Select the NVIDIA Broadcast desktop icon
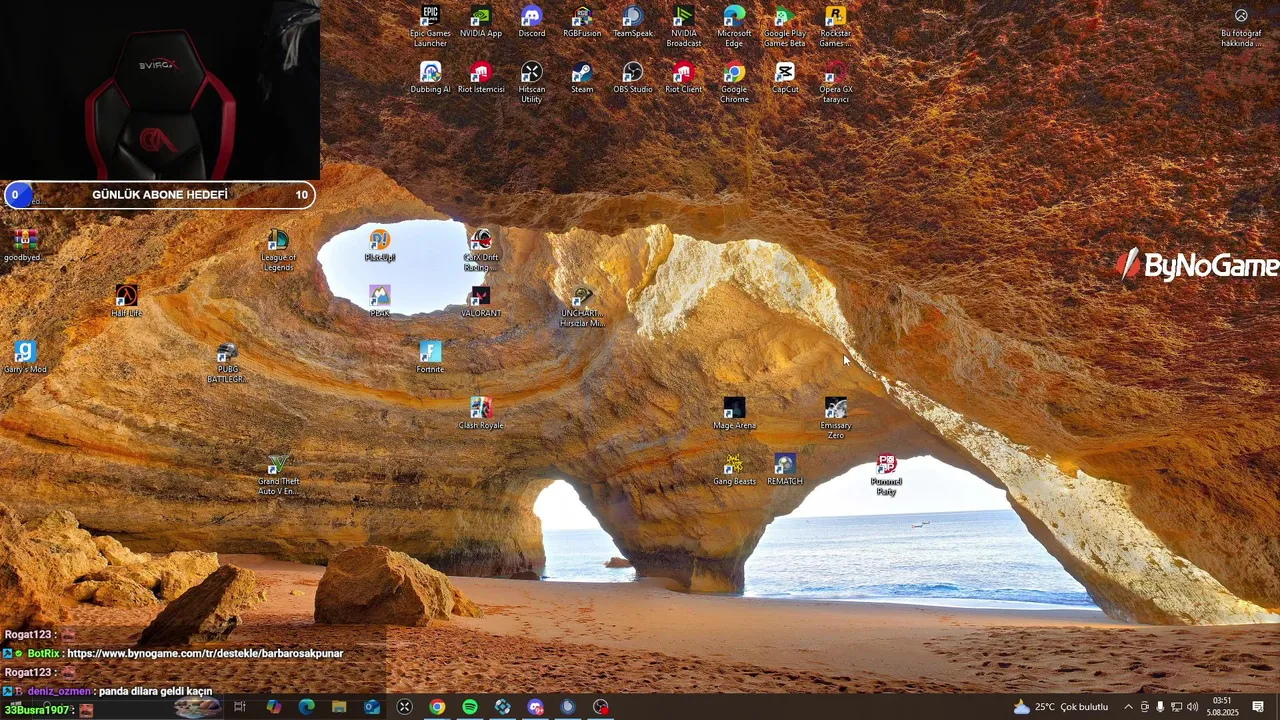 tap(684, 26)
